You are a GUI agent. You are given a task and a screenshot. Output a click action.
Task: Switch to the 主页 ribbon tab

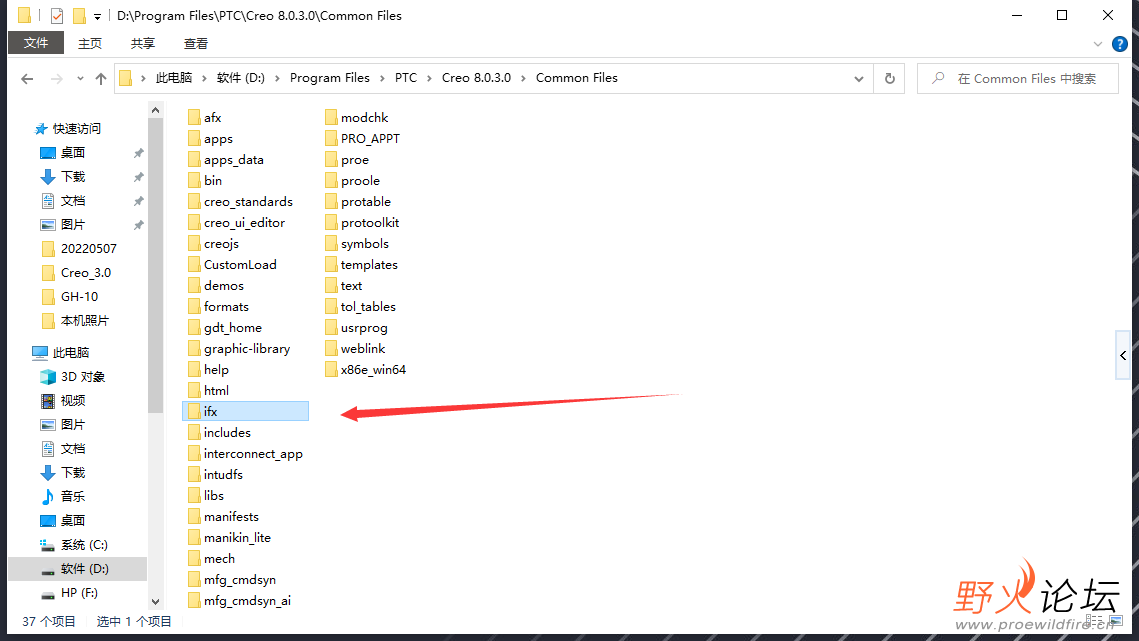coord(90,44)
